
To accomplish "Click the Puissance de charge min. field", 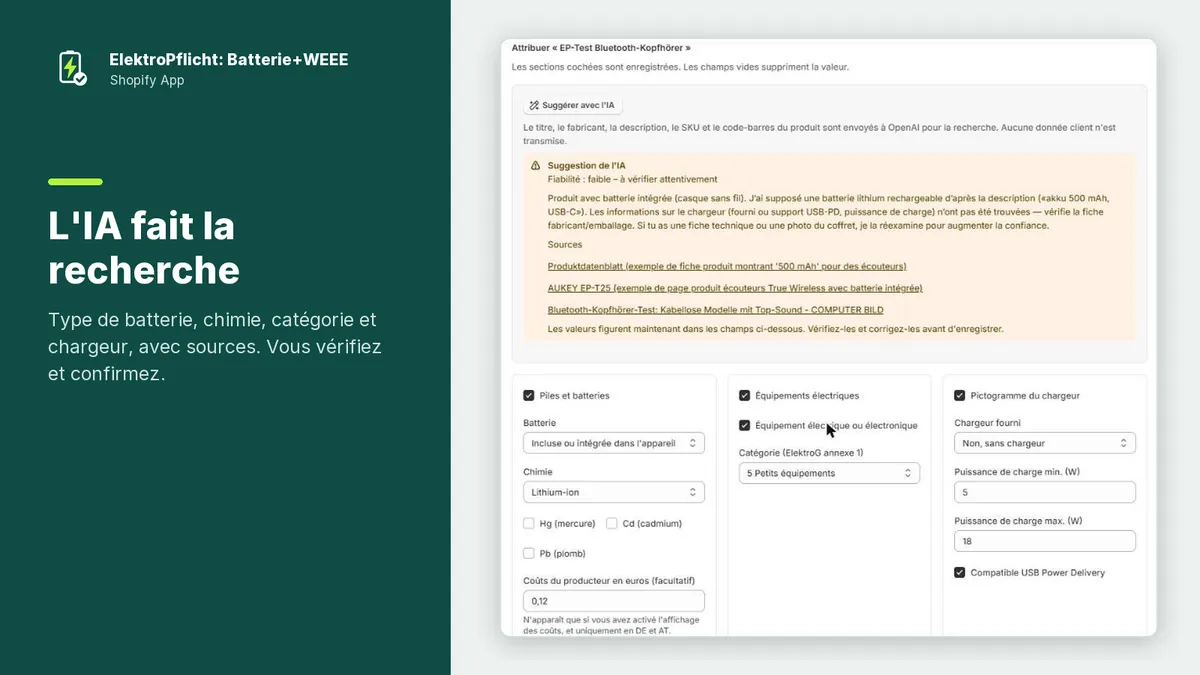I will click(x=1045, y=492).
